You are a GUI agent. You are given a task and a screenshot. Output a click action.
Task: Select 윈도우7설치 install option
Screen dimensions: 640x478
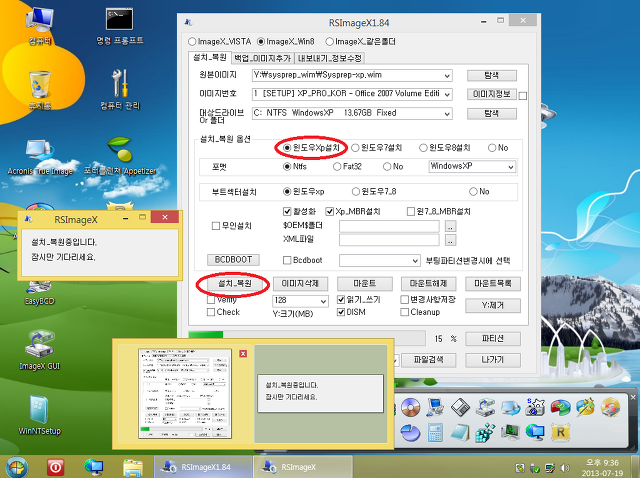tap(377, 148)
